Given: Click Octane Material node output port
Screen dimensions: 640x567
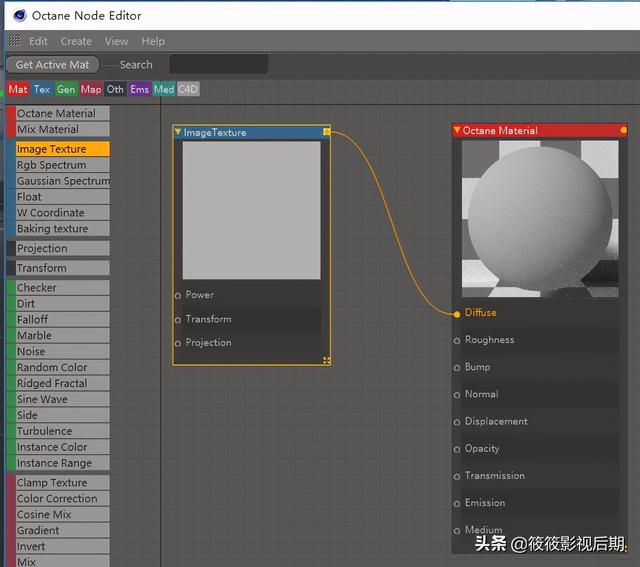Looking at the screenshot, I should point(623,130).
